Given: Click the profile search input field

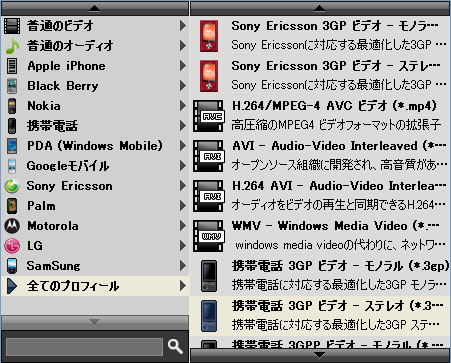Looking at the screenshot, I should point(84,347).
